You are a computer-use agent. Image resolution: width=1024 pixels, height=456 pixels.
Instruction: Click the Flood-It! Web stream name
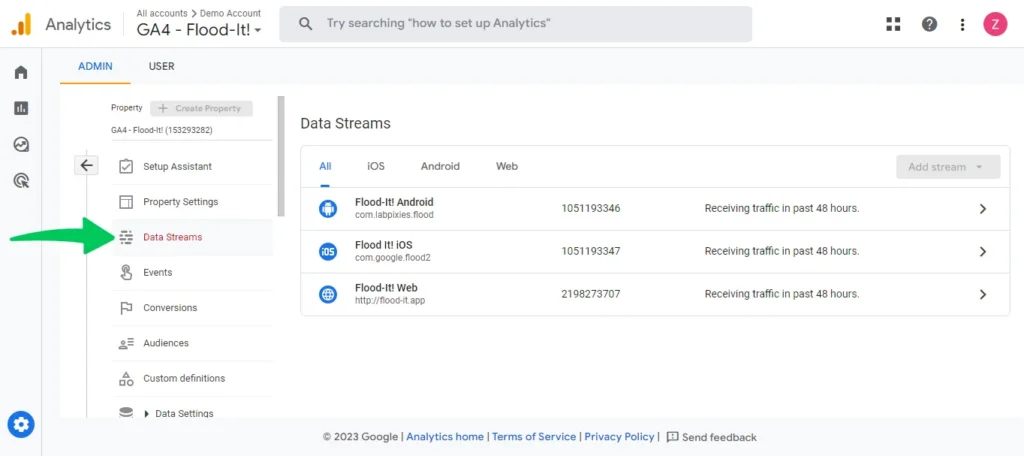pyautogui.click(x=386, y=288)
